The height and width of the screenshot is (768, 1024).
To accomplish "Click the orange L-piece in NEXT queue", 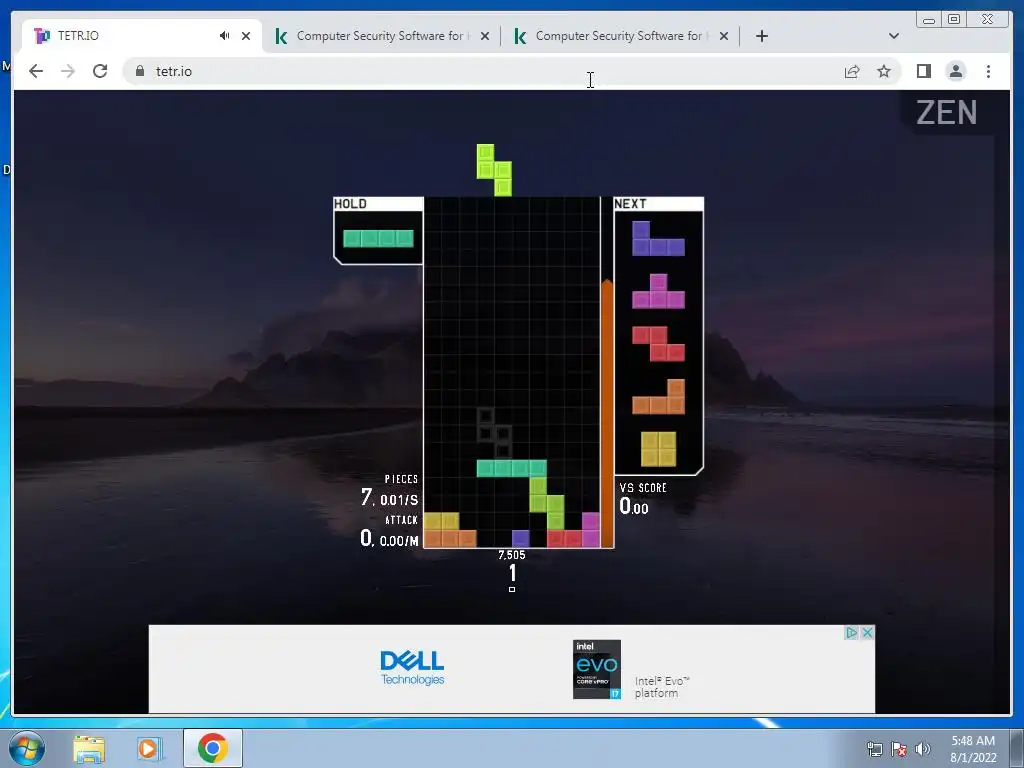I will [x=658, y=396].
